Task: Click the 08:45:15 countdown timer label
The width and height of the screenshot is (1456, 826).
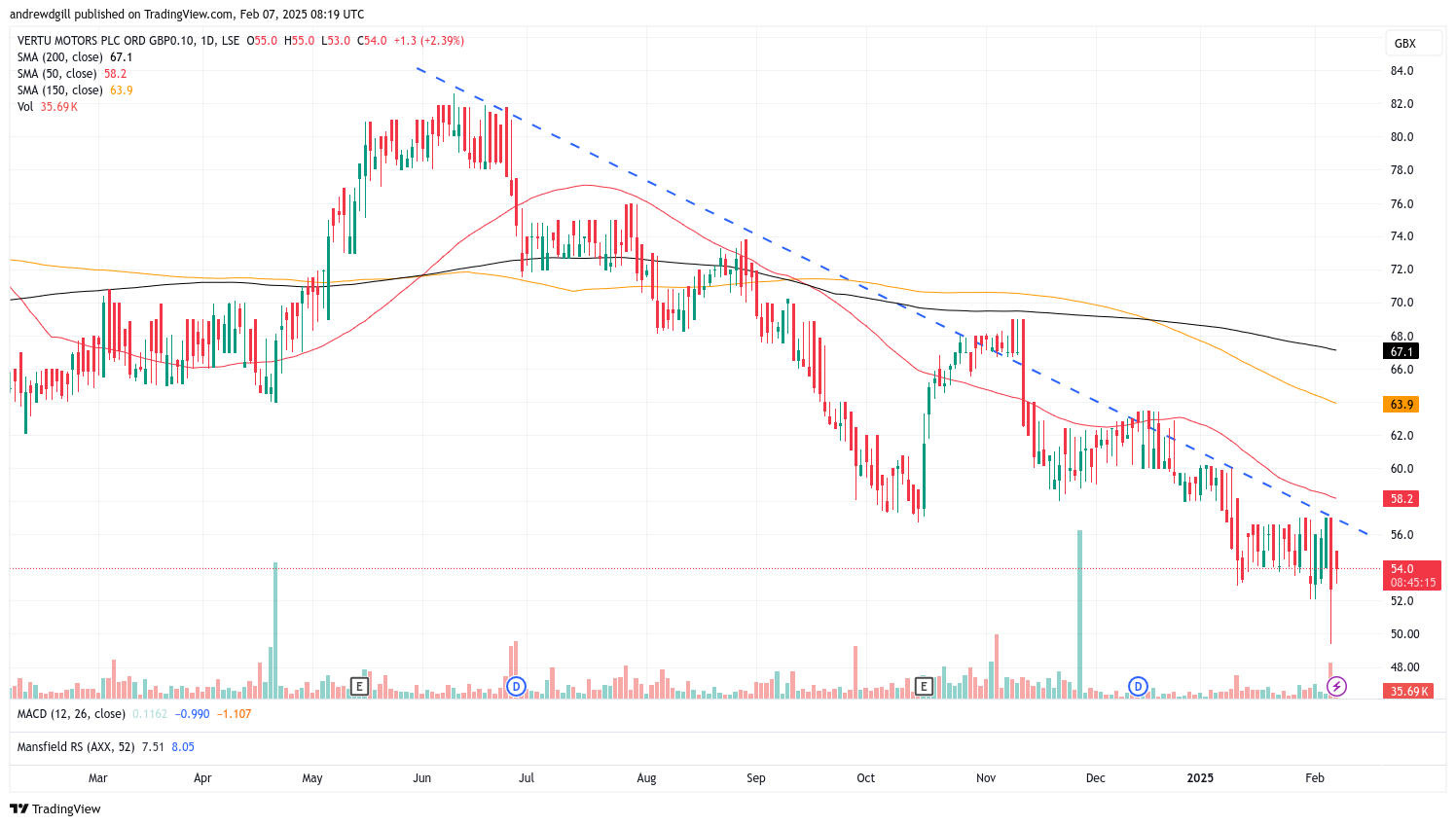Action: pyautogui.click(x=1412, y=583)
